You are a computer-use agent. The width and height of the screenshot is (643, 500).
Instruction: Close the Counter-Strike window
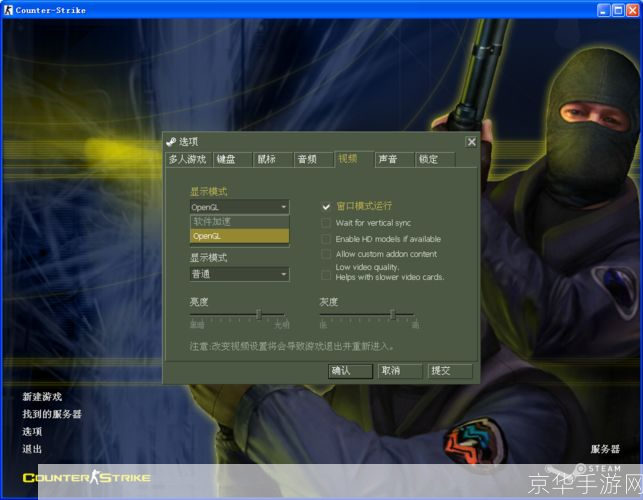coord(633,10)
